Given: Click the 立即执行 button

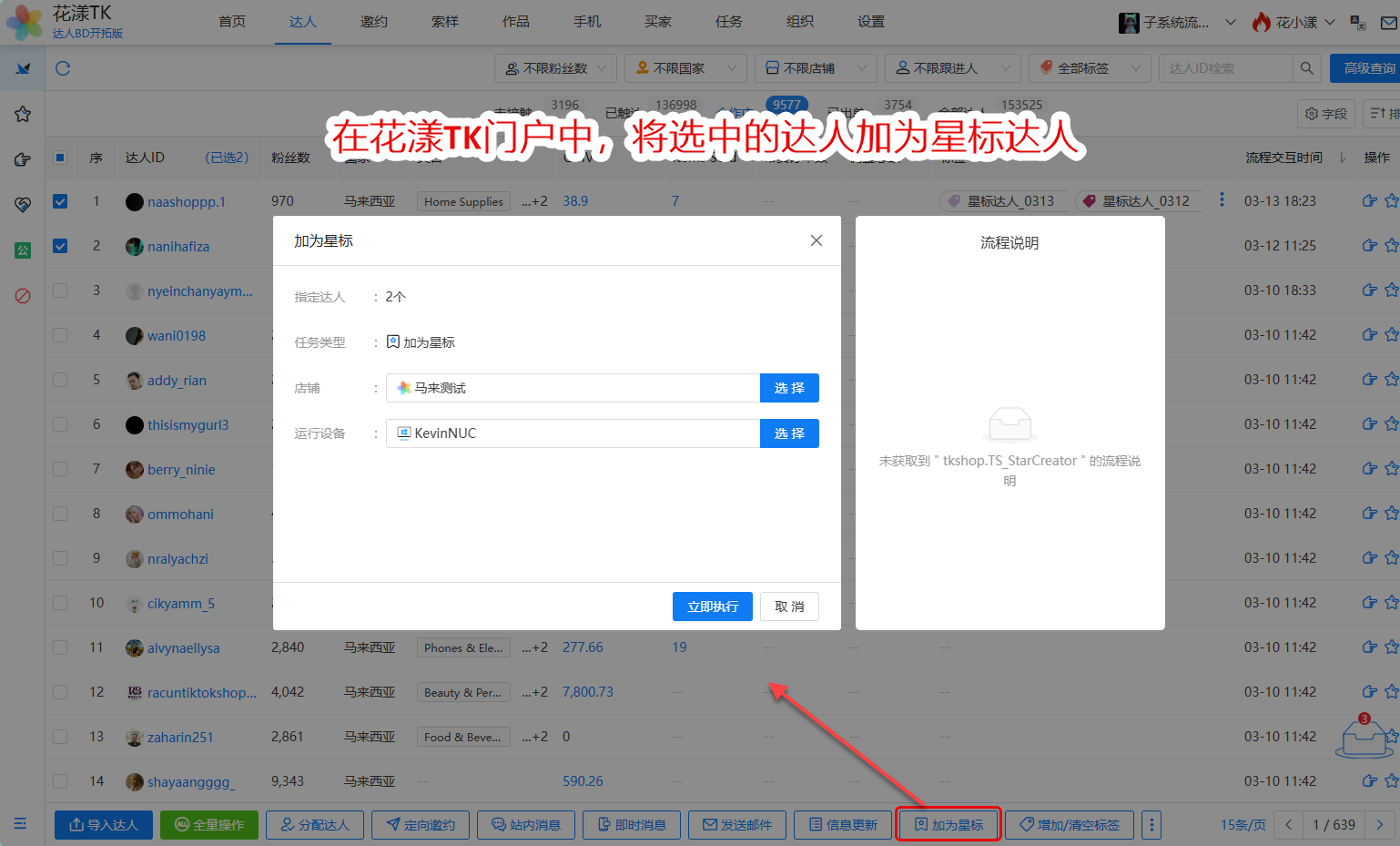Looking at the screenshot, I should pyautogui.click(x=712, y=606).
